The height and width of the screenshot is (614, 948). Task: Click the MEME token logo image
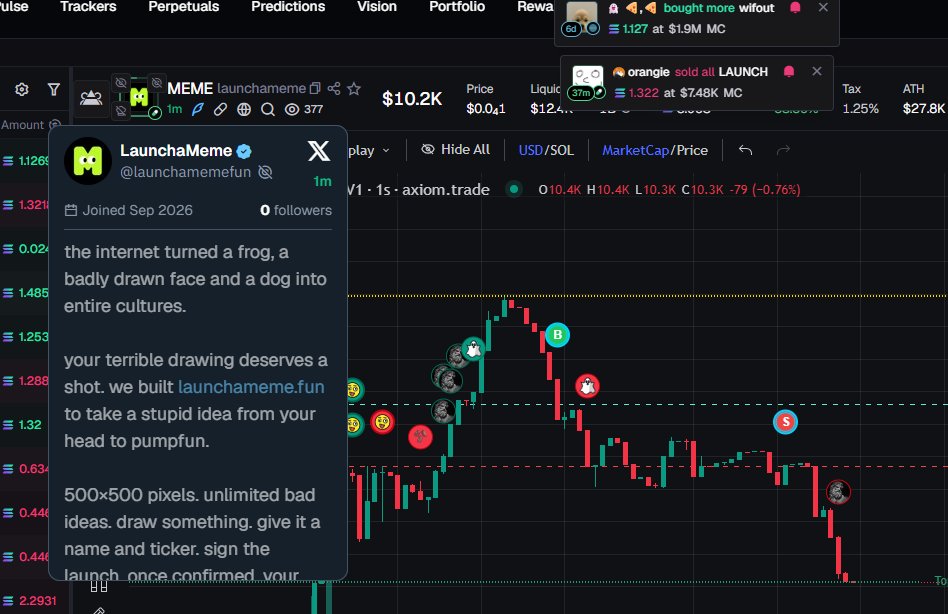[139, 97]
